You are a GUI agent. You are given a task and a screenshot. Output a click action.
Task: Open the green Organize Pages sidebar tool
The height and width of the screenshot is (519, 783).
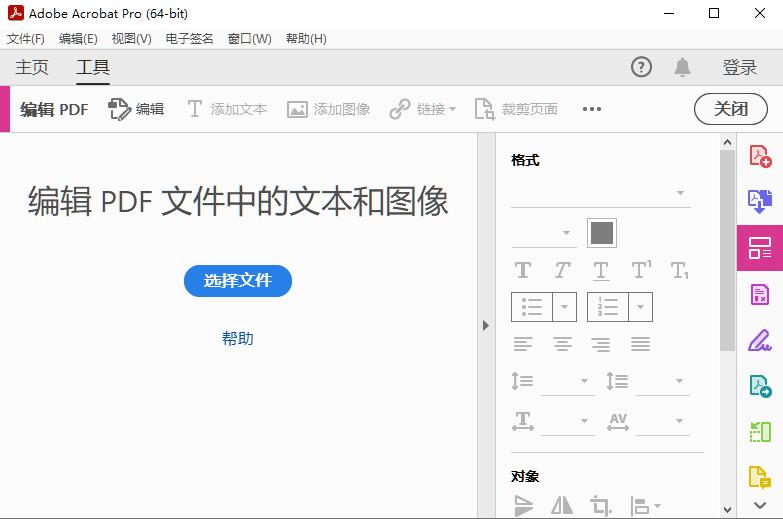(760, 432)
